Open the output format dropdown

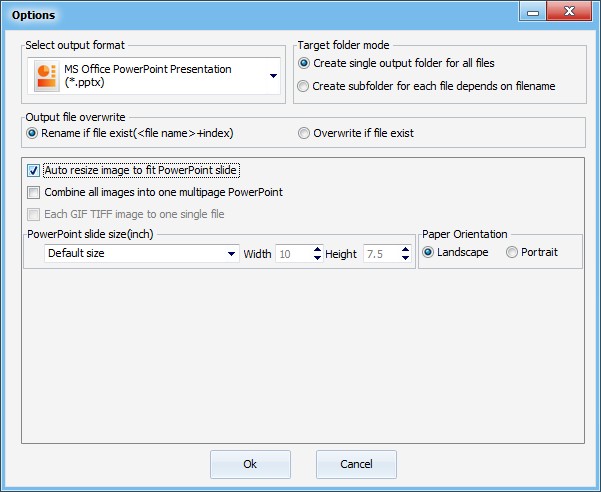click(x=273, y=76)
